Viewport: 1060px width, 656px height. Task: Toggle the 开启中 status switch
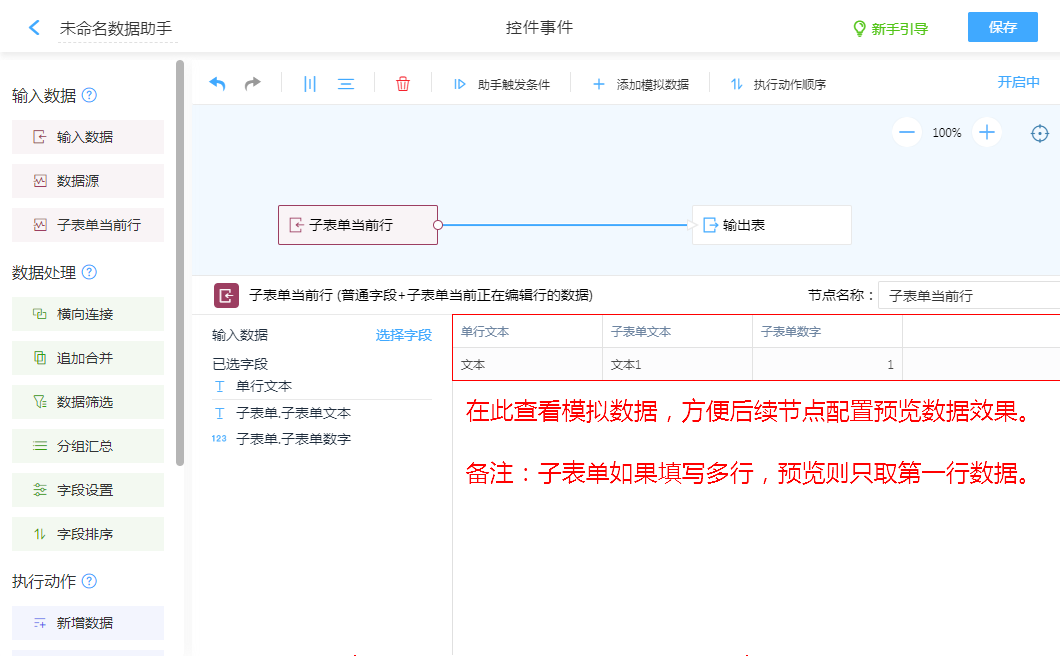coord(1018,82)
